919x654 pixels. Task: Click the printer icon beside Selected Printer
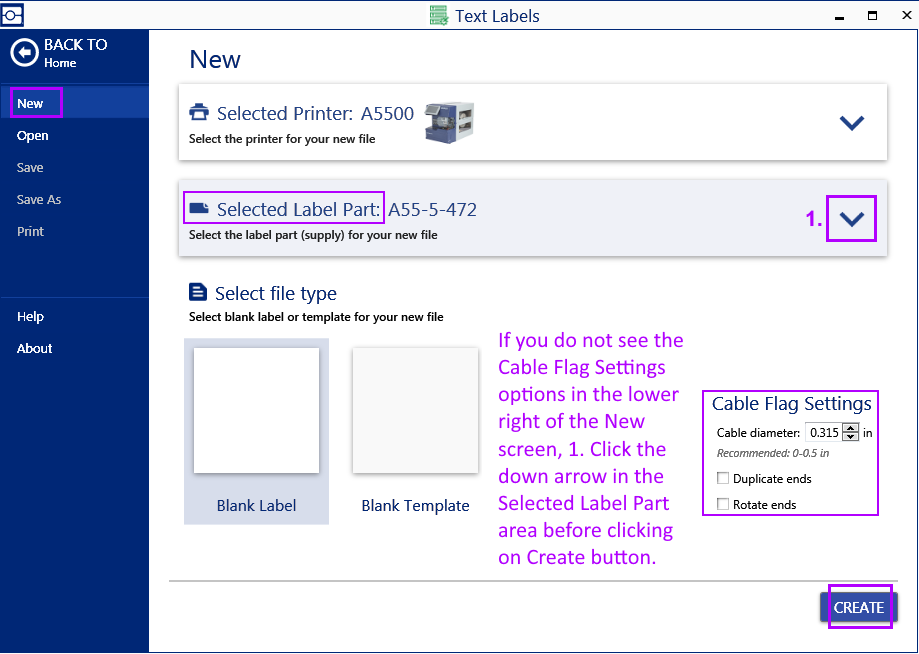point(200,113)
